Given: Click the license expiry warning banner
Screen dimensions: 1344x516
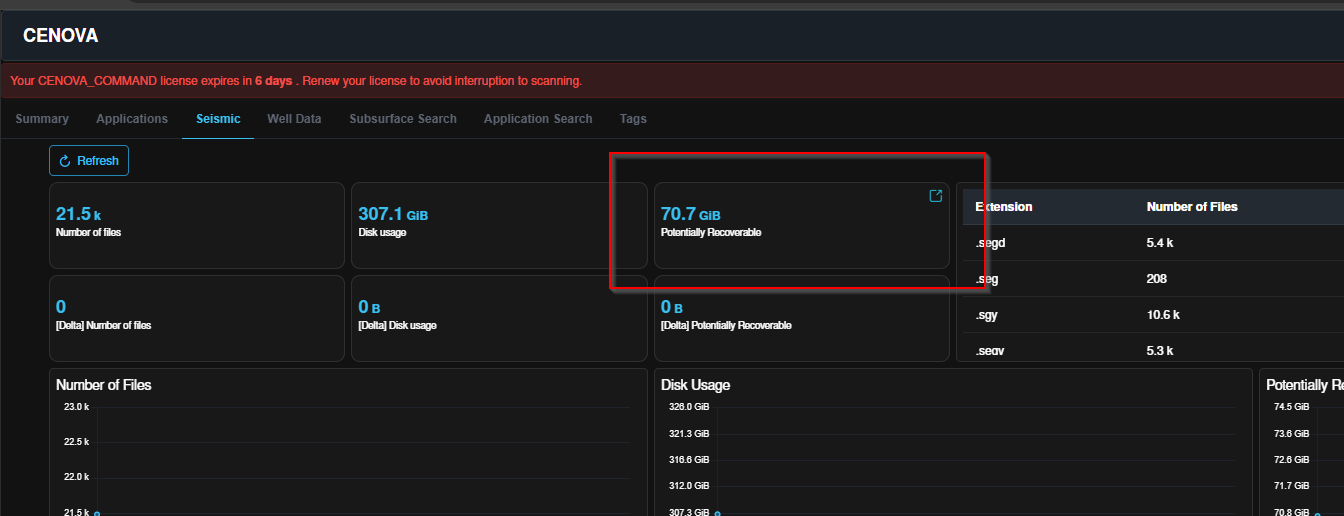Looking at the screenshot, I should 672,80.
